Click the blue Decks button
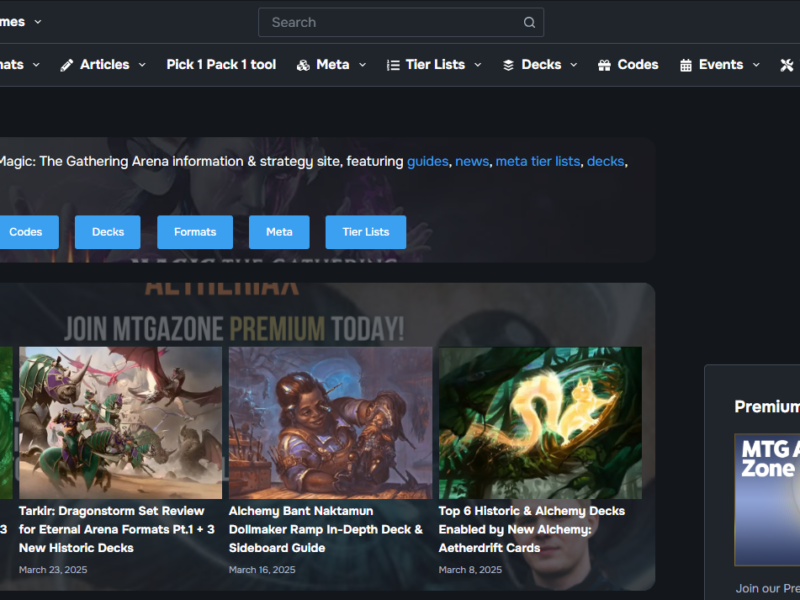The image size is (800, 600). [108, 232]
